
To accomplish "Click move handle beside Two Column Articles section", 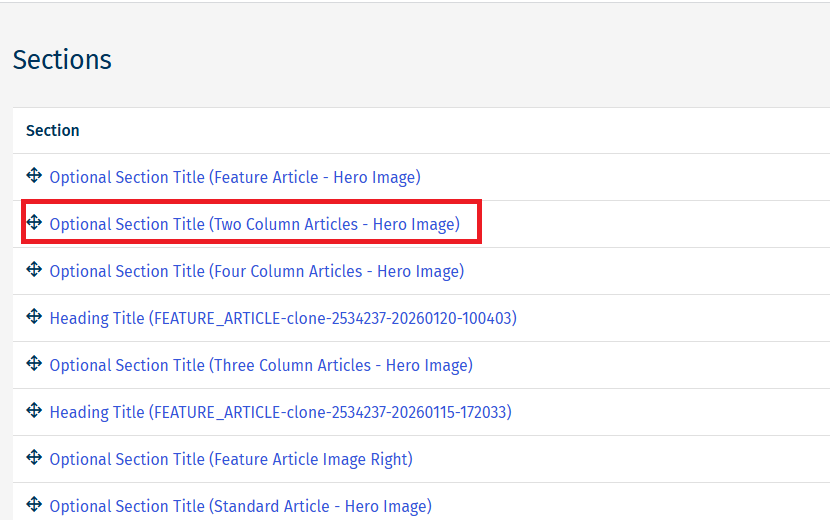I will click(x=34, y=223).
